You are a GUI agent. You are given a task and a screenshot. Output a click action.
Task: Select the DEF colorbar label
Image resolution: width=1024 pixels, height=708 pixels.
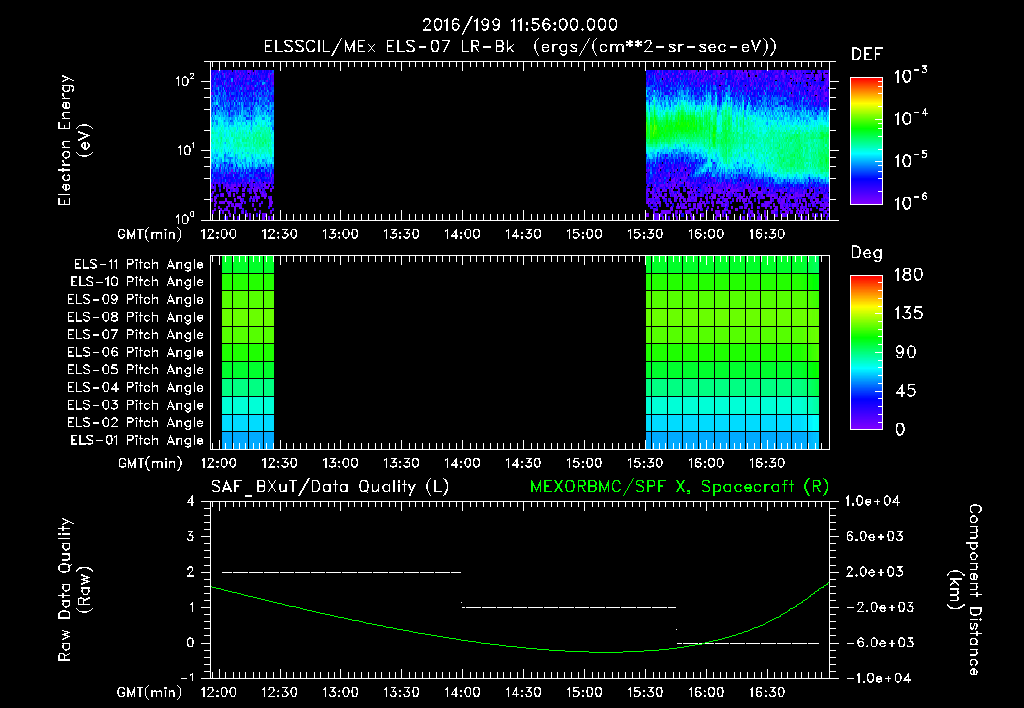coord(867,55)
